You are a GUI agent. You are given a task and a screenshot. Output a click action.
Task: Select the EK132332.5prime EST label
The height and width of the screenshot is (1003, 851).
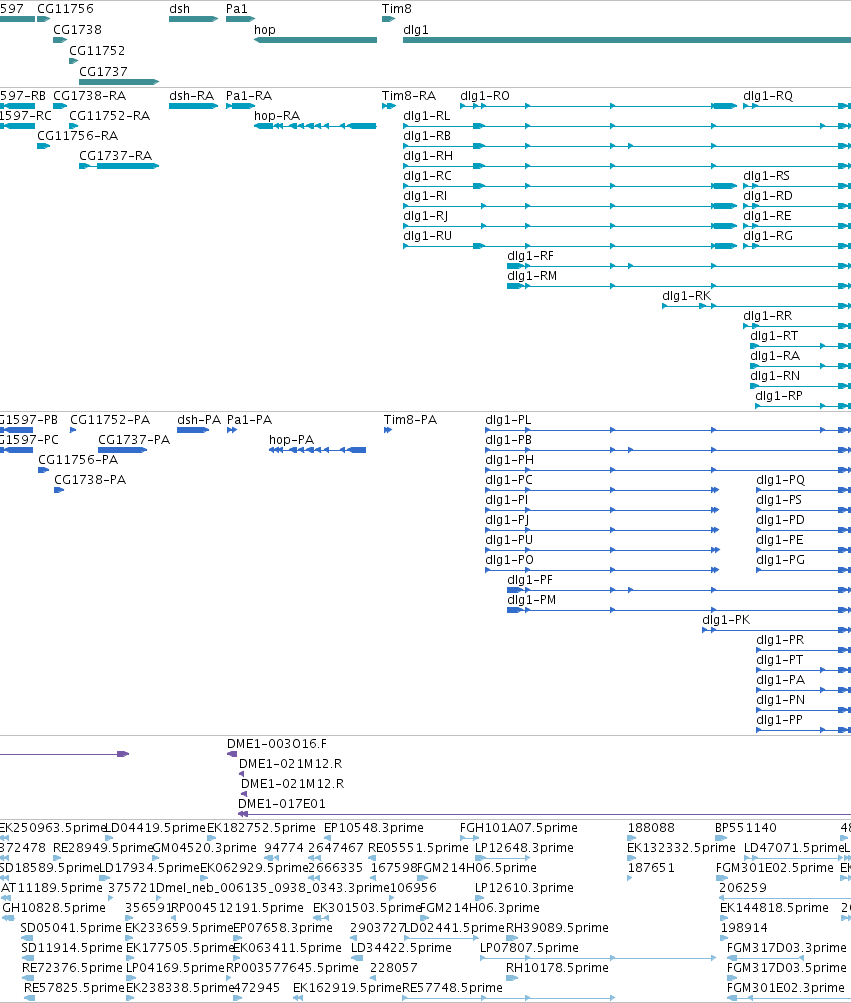pyautogui.click(x=681, y=848)
